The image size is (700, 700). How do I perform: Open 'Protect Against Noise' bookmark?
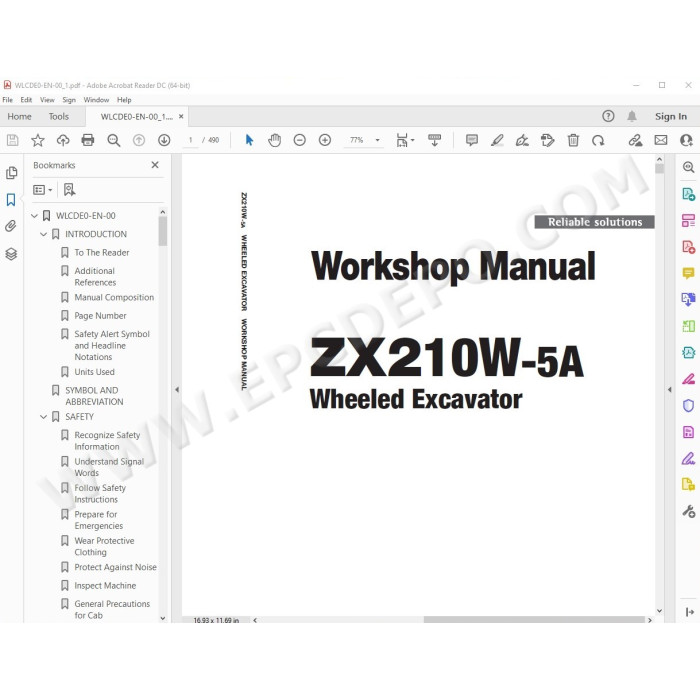coord(115,567)
